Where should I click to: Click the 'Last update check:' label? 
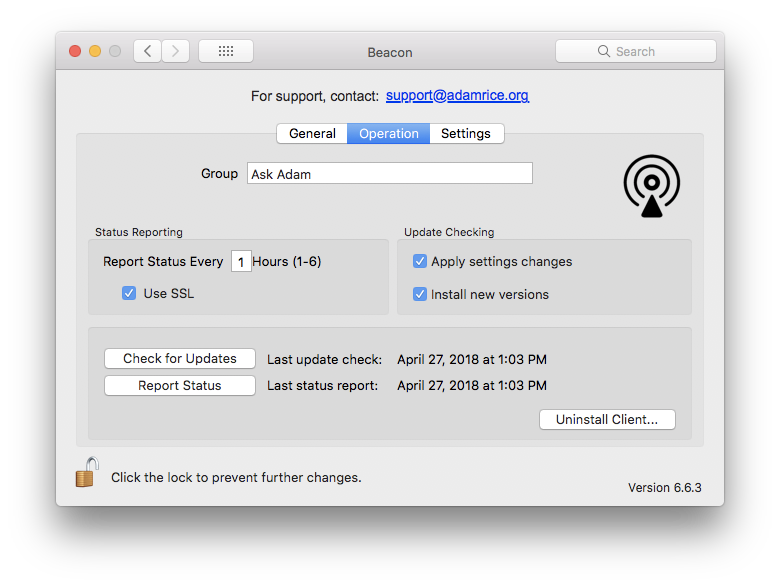(324, 360)
